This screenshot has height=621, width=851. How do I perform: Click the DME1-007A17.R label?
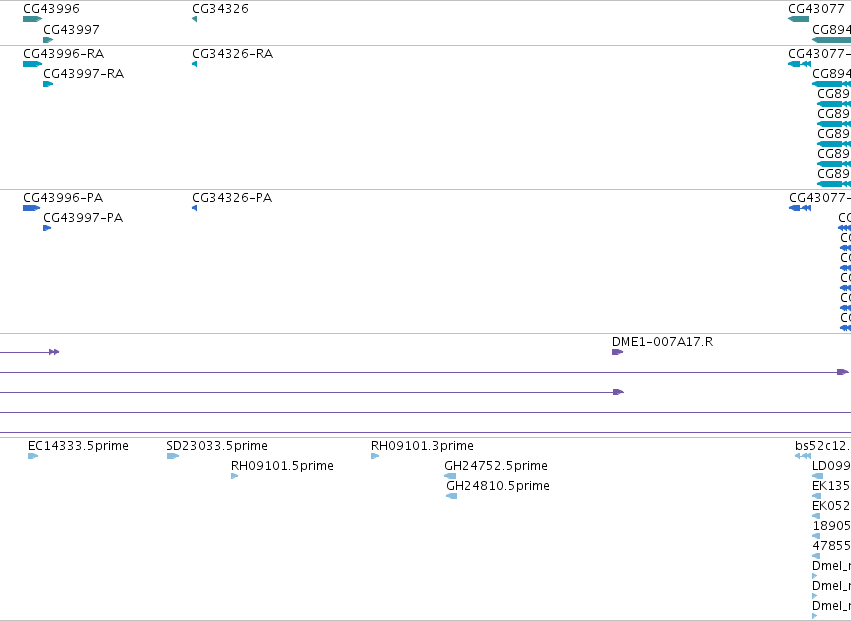pos(662,342)
